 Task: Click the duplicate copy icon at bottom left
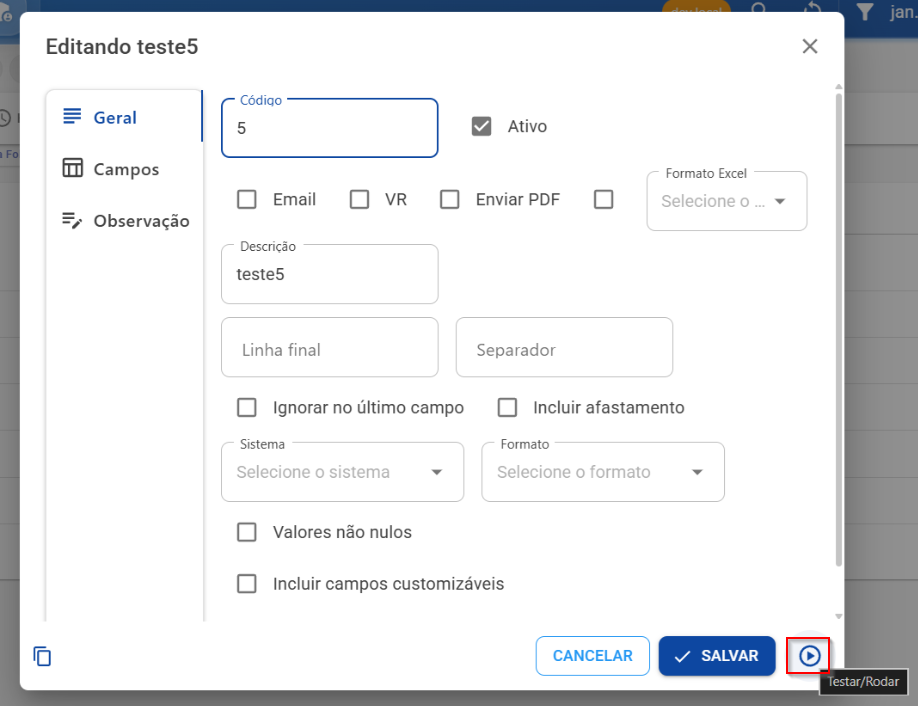(x=42, y=656)
